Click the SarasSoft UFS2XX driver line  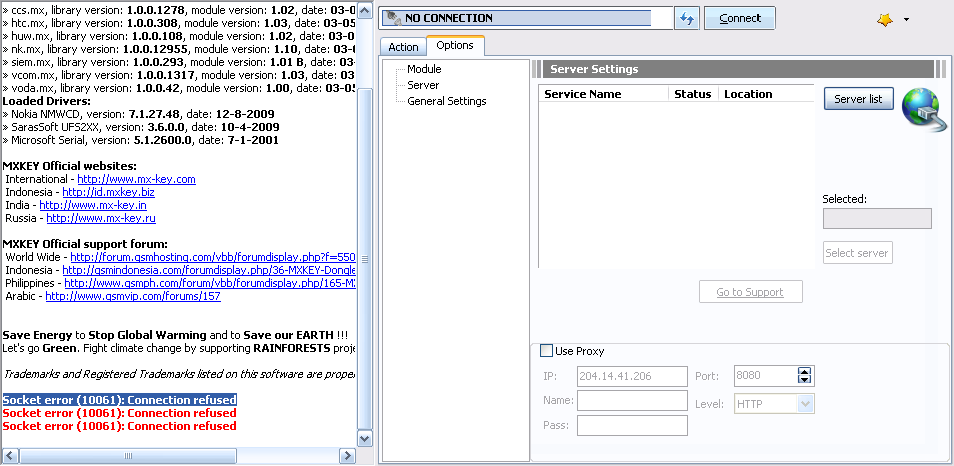[x=141, y=127]
